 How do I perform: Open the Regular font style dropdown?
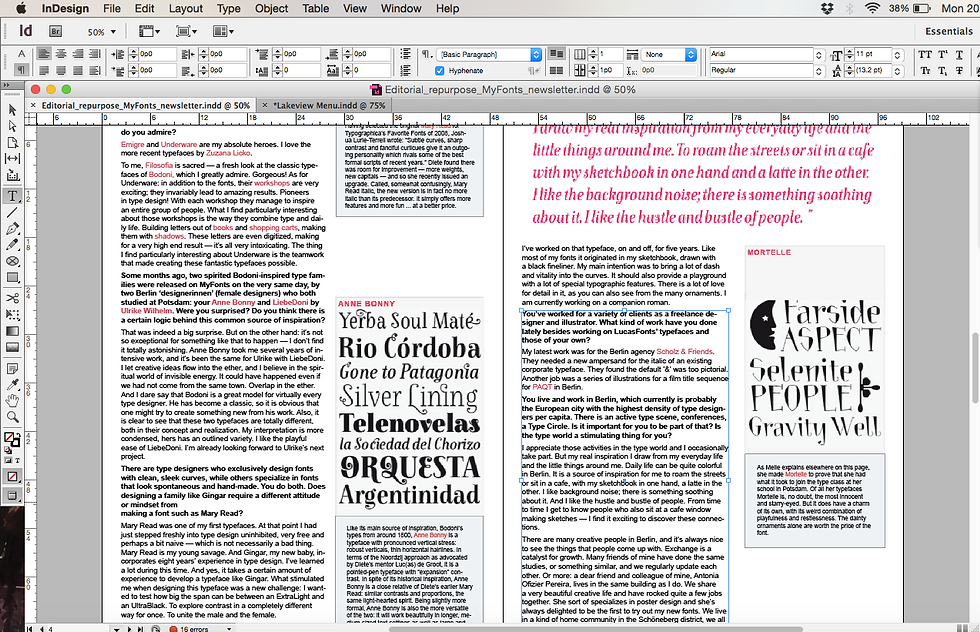[819, 71]
